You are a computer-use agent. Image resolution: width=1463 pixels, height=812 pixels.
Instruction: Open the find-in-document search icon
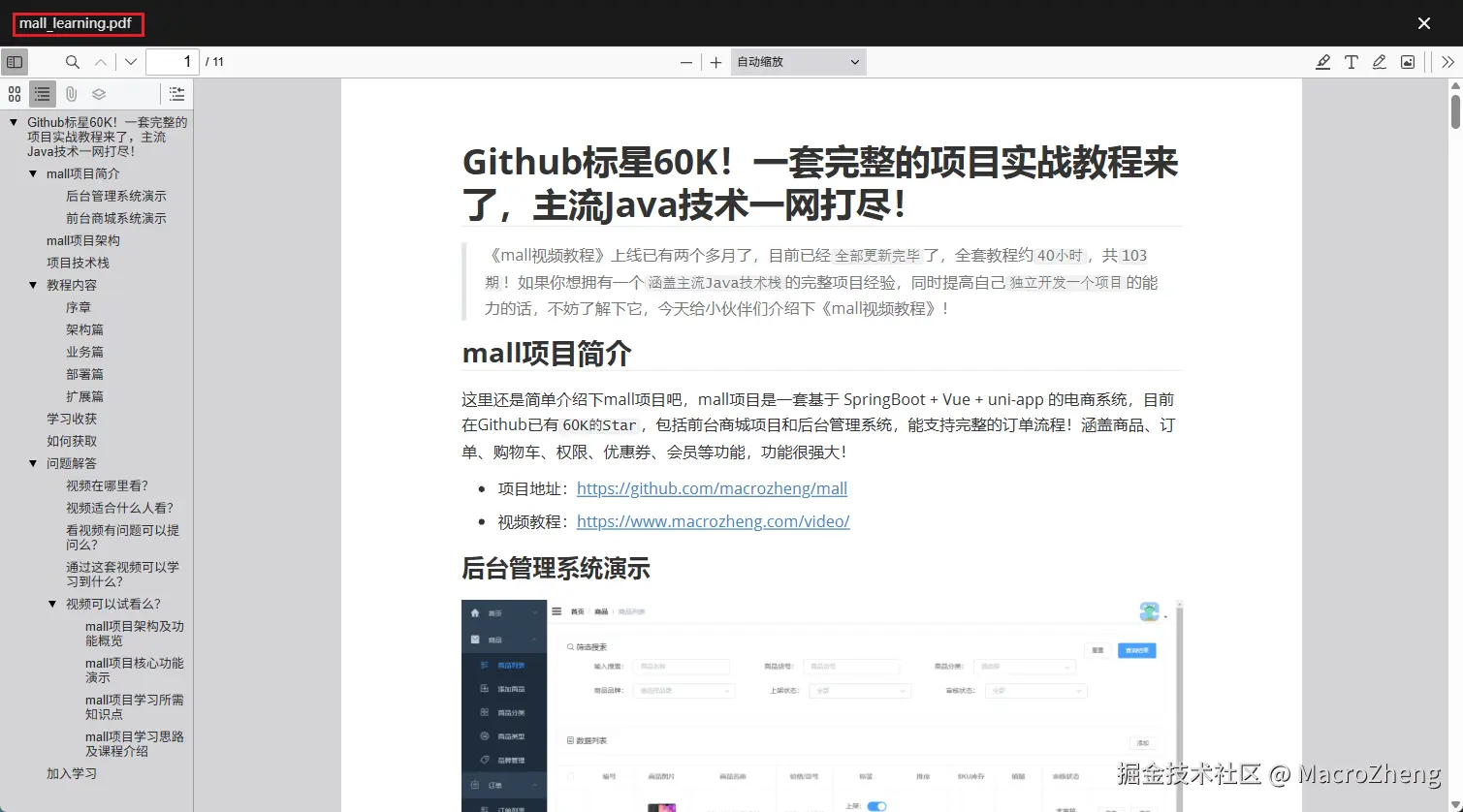(73, 62)
